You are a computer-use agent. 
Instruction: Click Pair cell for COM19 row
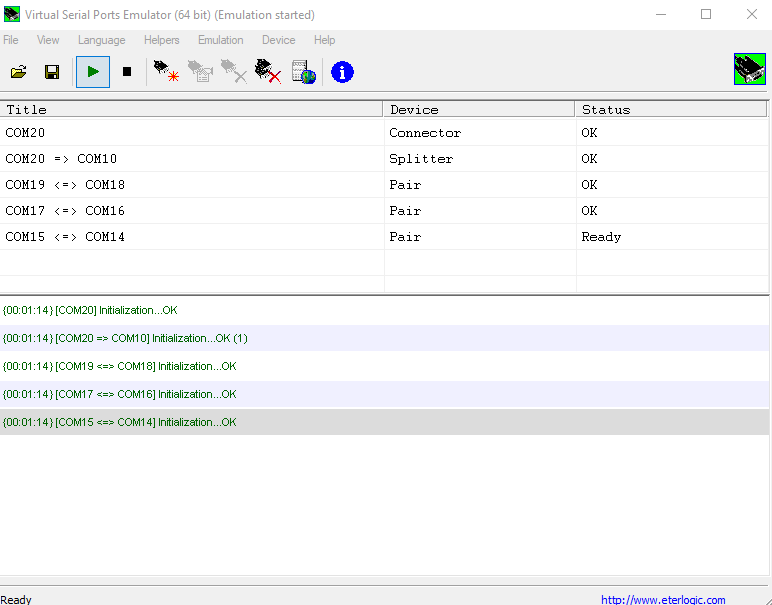click(480, 185)
